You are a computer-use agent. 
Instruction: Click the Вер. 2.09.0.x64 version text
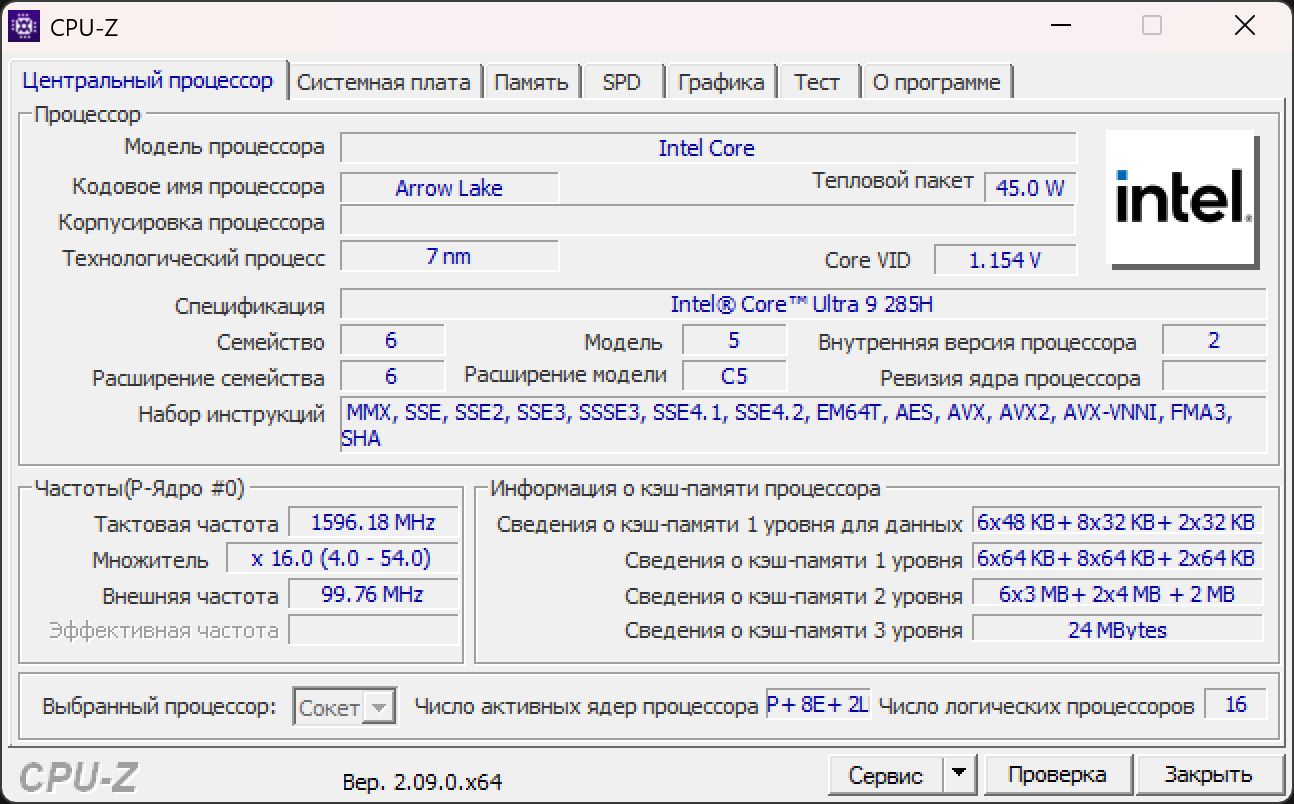[x=422, y=781]
